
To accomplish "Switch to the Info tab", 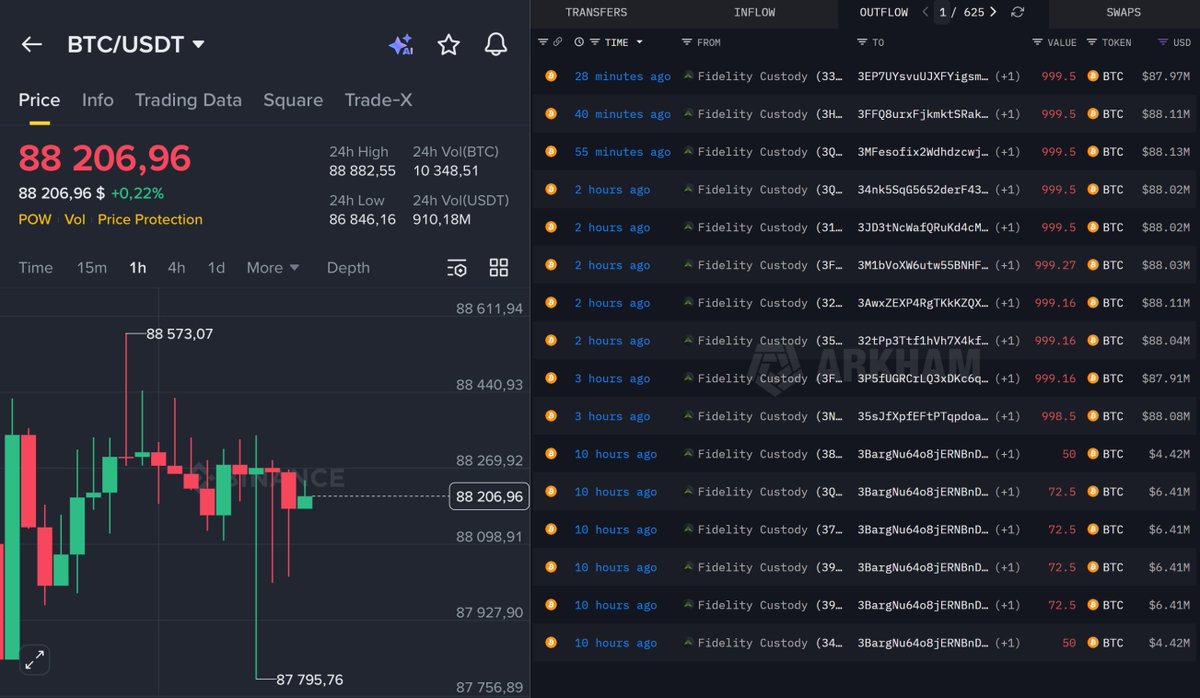I will pos(98,100).
